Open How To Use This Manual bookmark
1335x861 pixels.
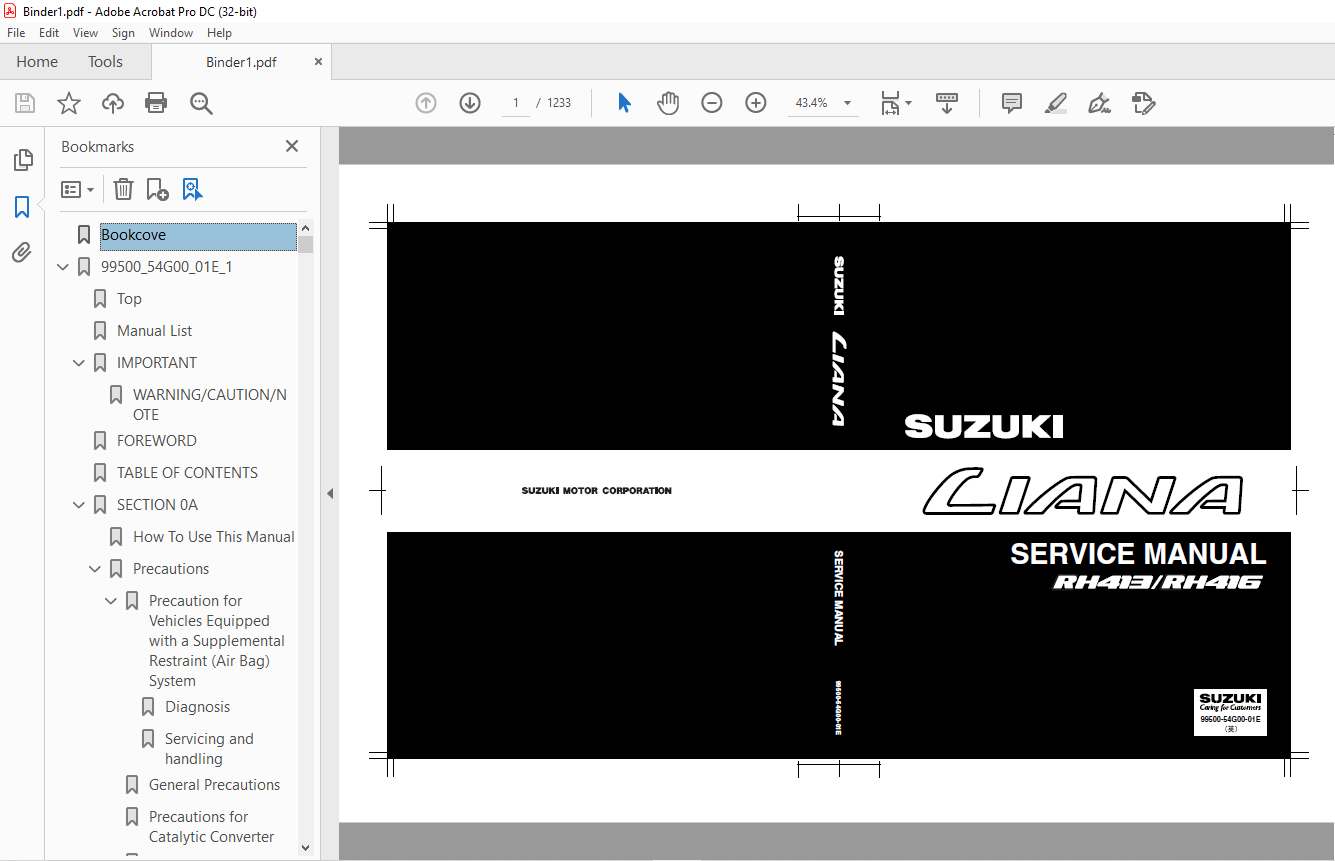pos(214,537)
